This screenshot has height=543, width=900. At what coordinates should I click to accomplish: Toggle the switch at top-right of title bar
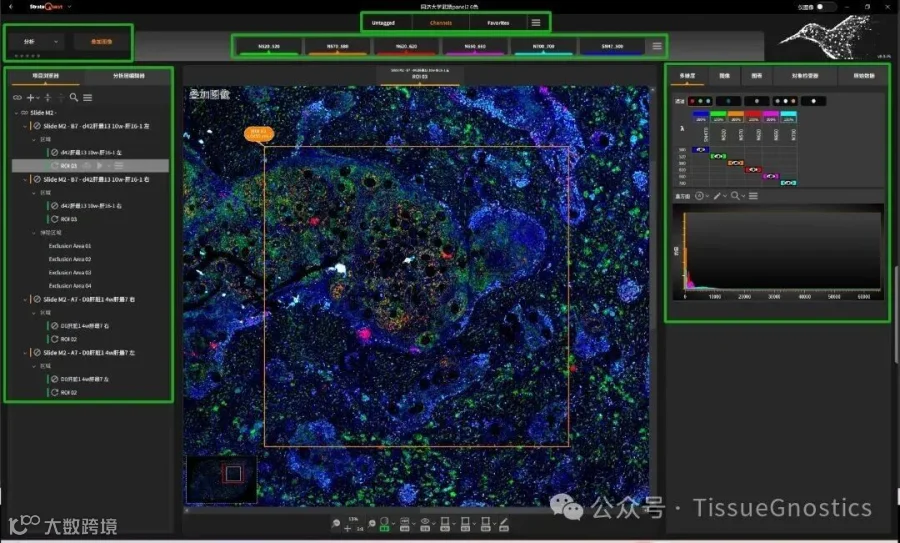(824, 7)
